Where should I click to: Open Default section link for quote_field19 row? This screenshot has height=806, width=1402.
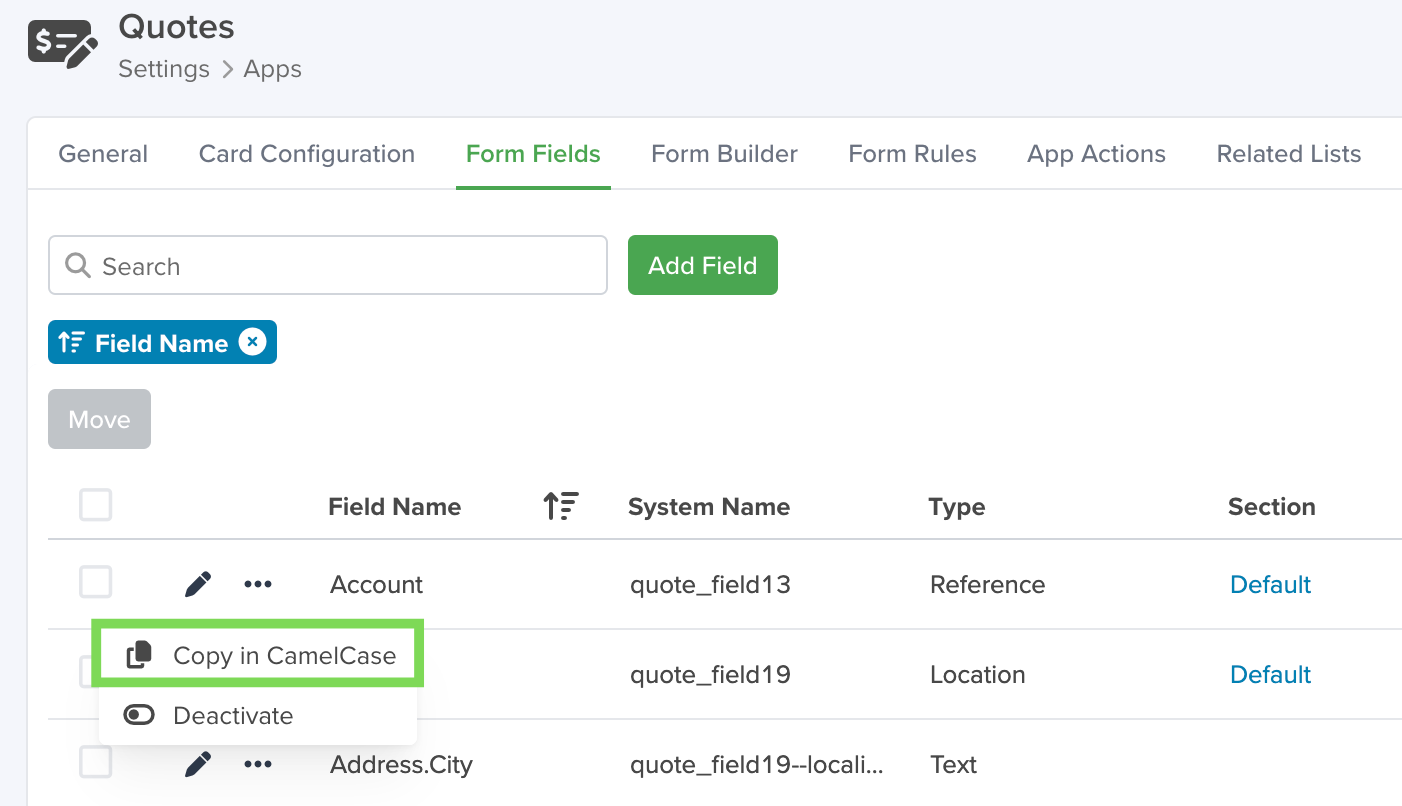[1270, 674]
